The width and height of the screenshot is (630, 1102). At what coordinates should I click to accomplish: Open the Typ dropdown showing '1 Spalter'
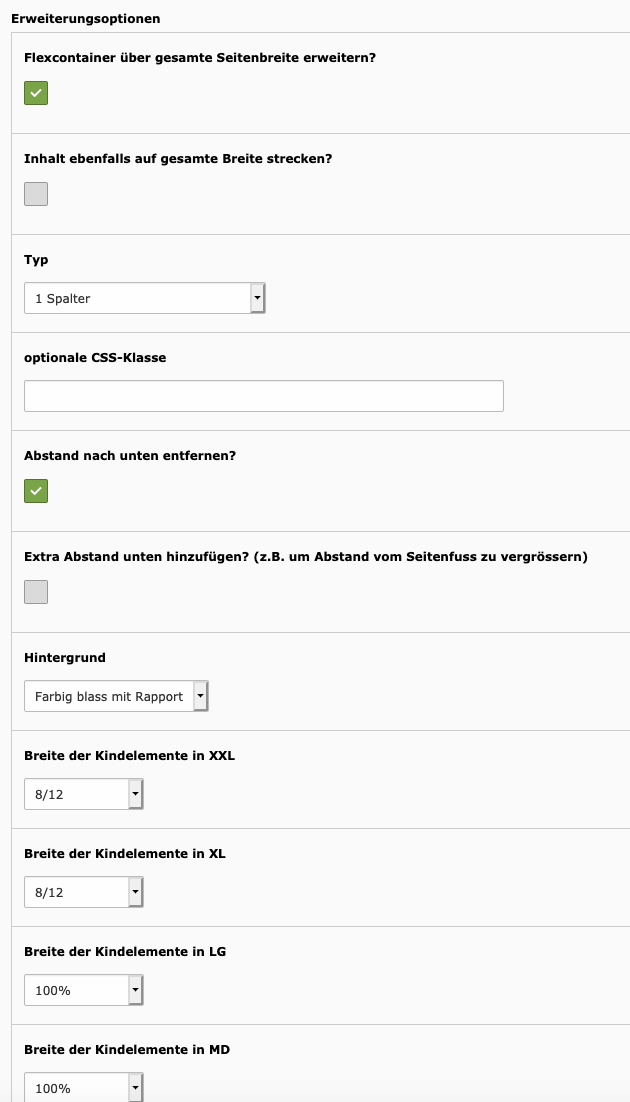point(145,298)
